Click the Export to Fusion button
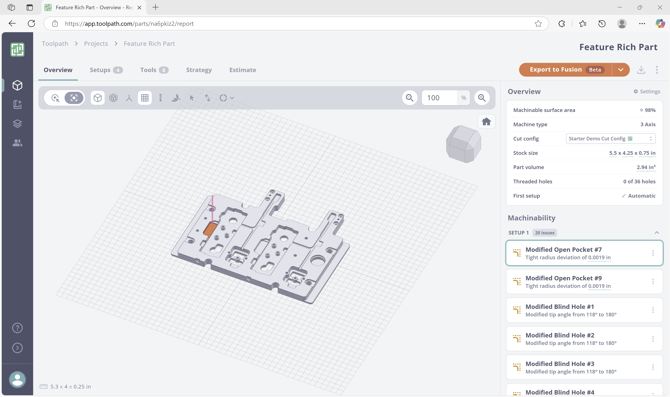 [x=565, y=70]
